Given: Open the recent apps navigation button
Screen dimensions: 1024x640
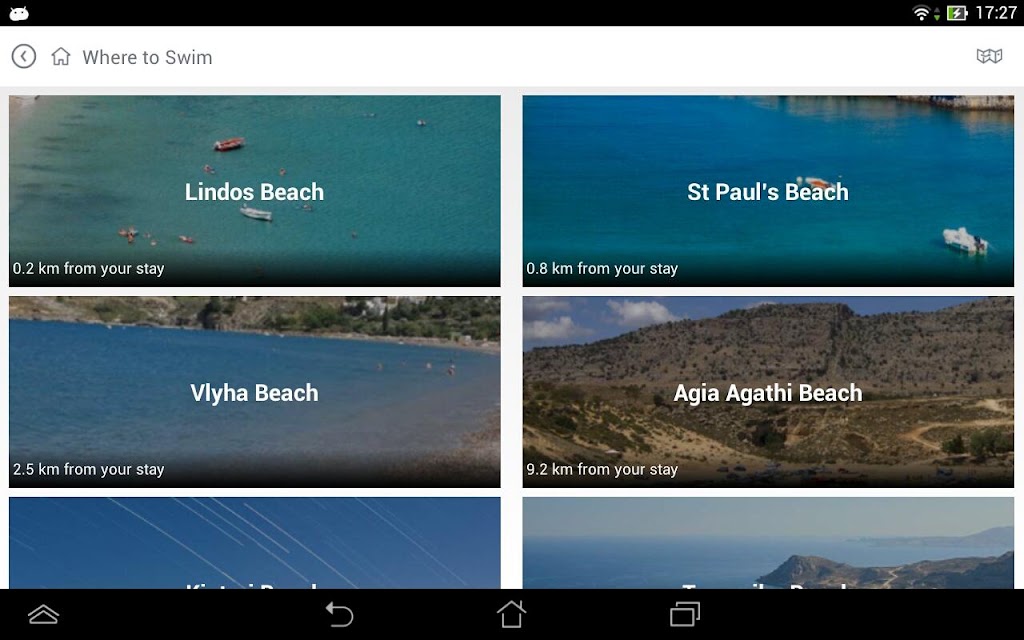Looking at the screenshot, I should point(684,615).
